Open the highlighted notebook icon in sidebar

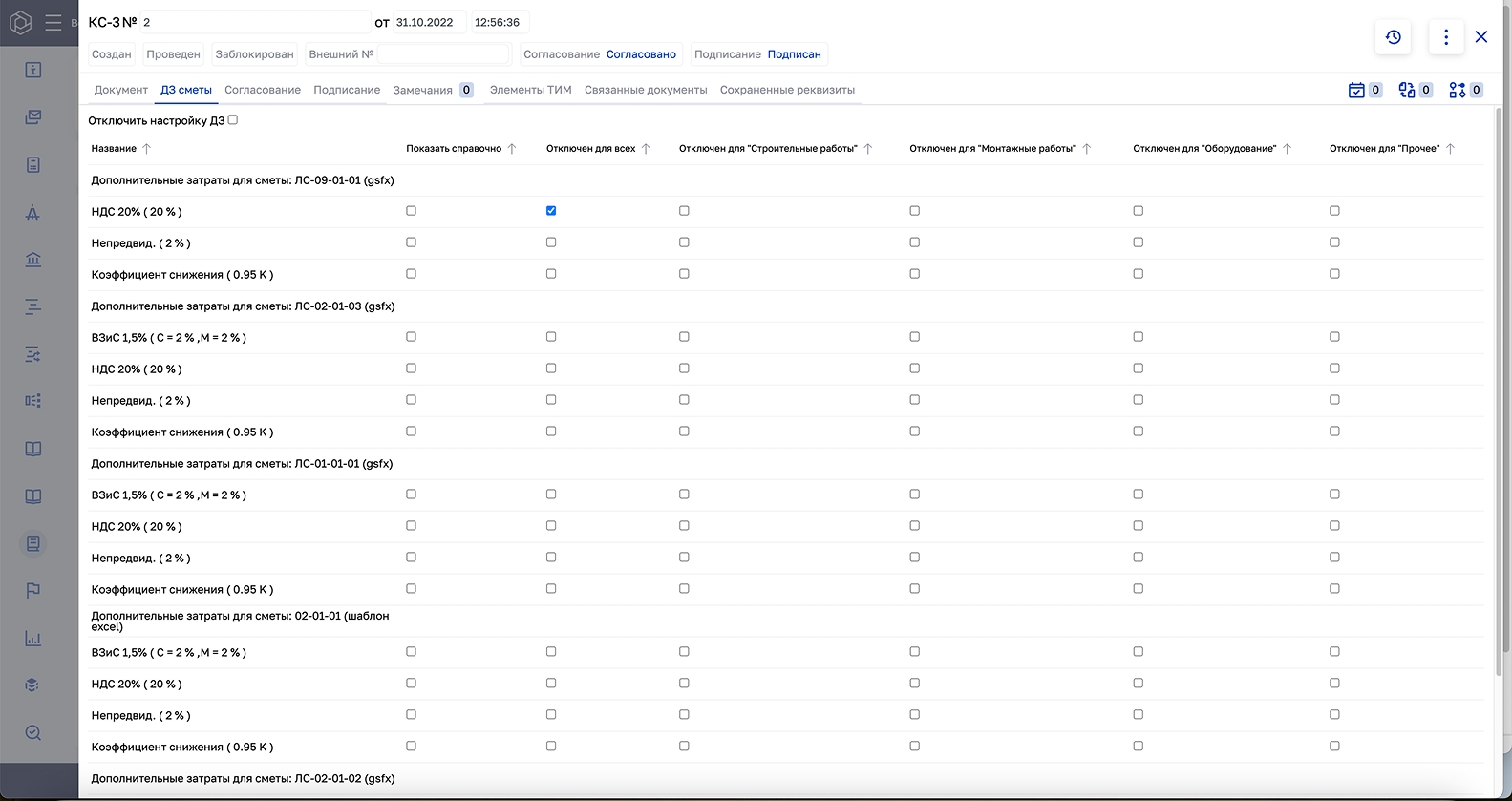(x=33, y=543)
